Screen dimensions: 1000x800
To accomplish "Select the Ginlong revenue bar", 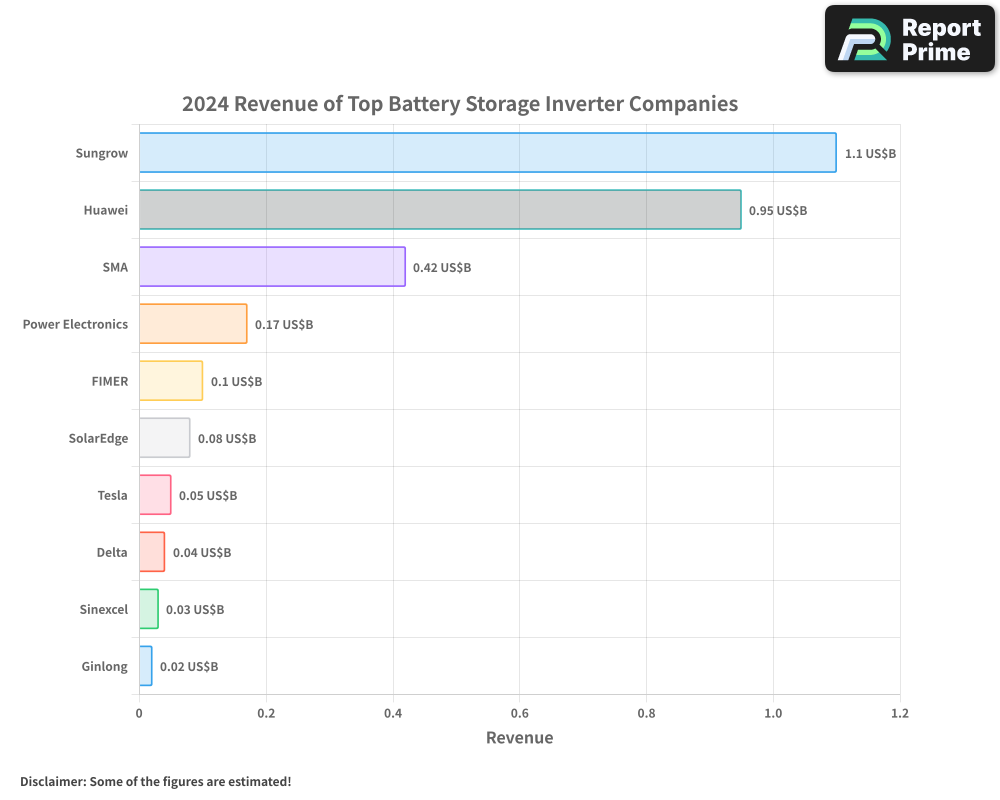I will pyautogui.click(x=146, y=666).
